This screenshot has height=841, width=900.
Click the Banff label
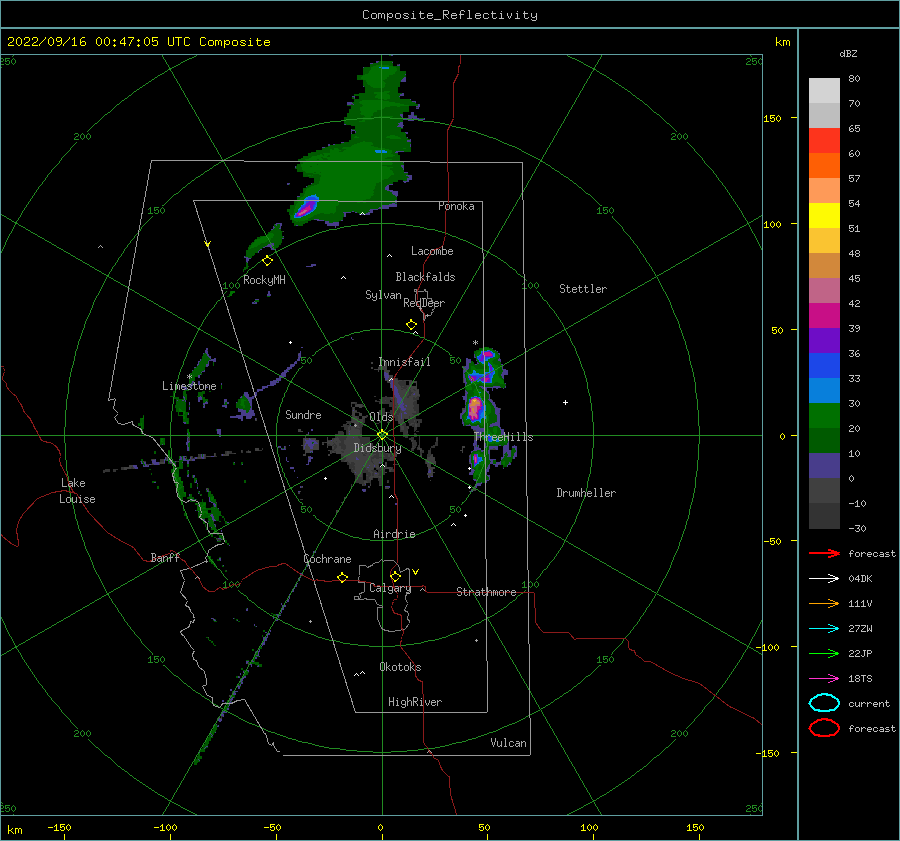pyautogui.click(x=165, y=557)
